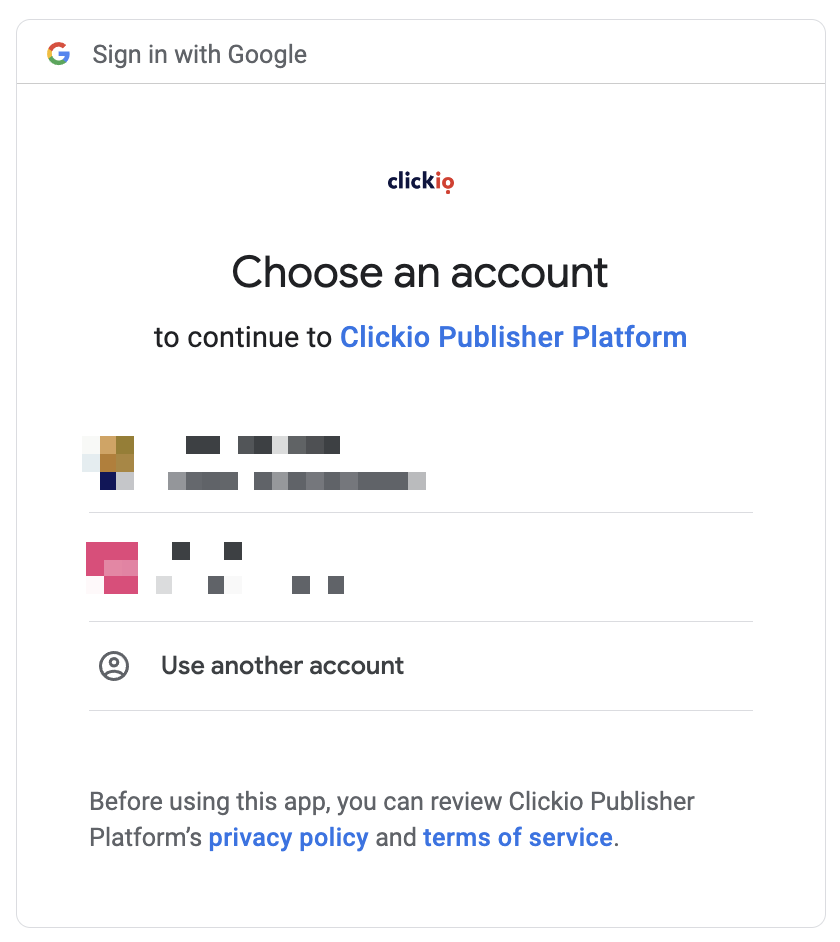The image size is (840, 942).
Task: Open the Clickio Publisher Platform link
Action: point(513,337)
